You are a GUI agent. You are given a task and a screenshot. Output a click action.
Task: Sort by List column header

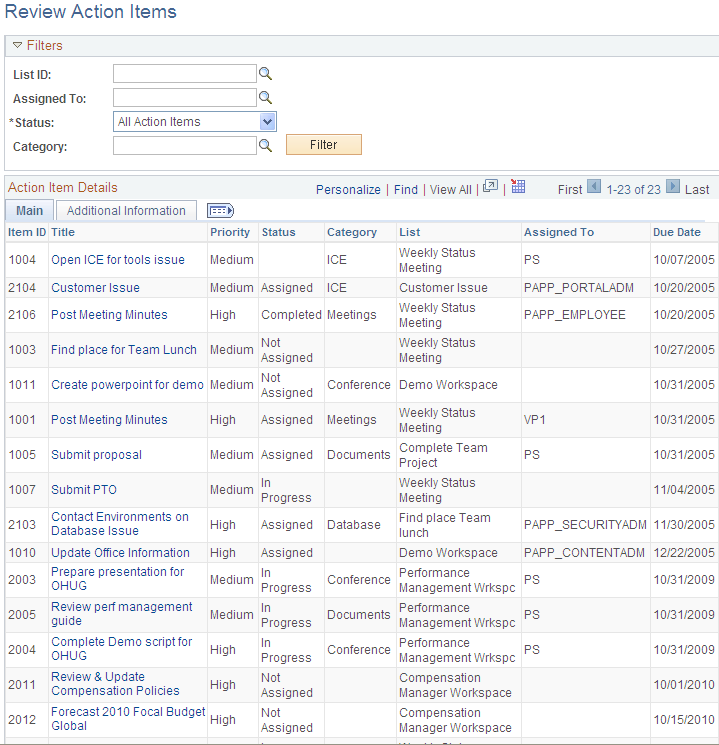tap(410, 232)
